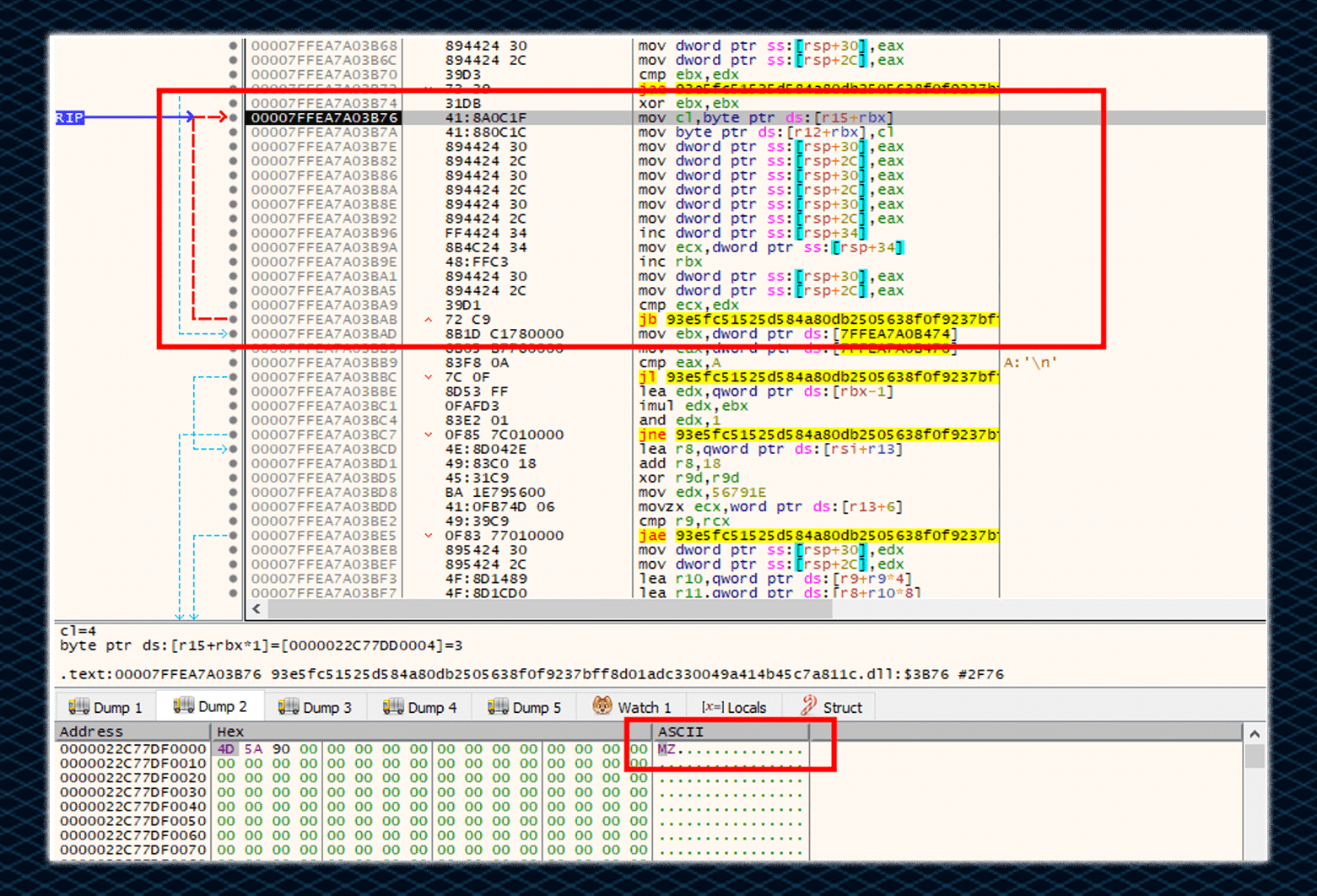
Task: Open the Dump 5 tab
Action: (x=525, y=707)
